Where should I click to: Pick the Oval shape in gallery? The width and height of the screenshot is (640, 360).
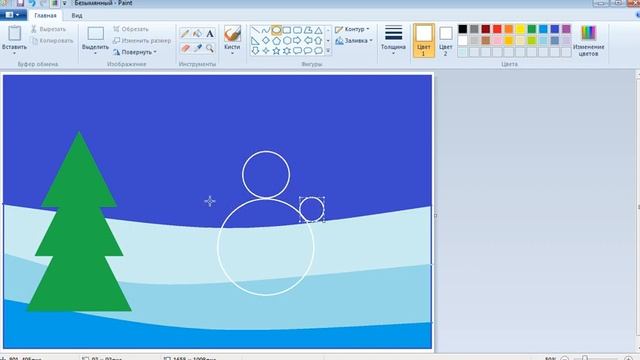point(276,30)
